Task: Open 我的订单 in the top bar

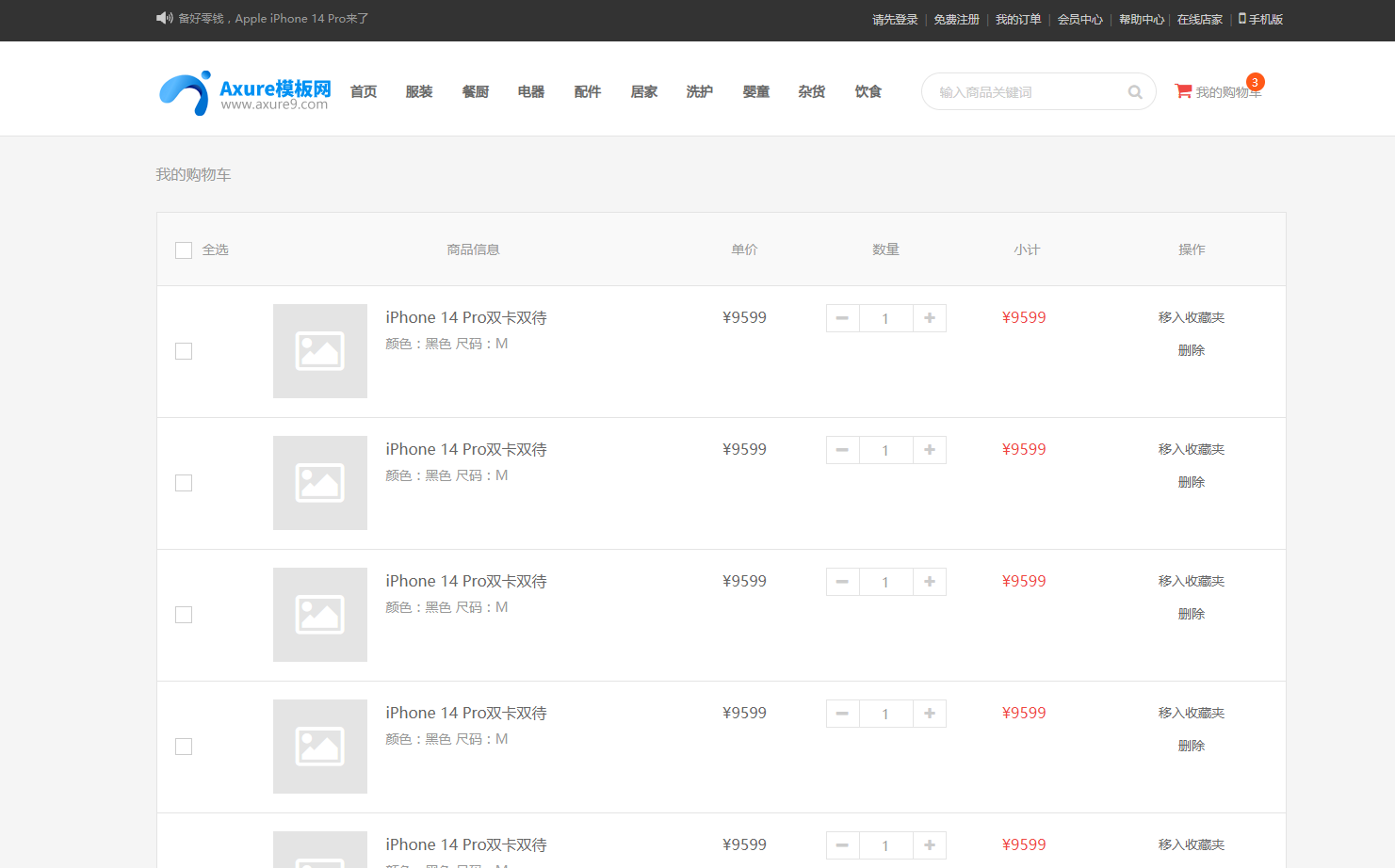Action: pos(1018,19)
